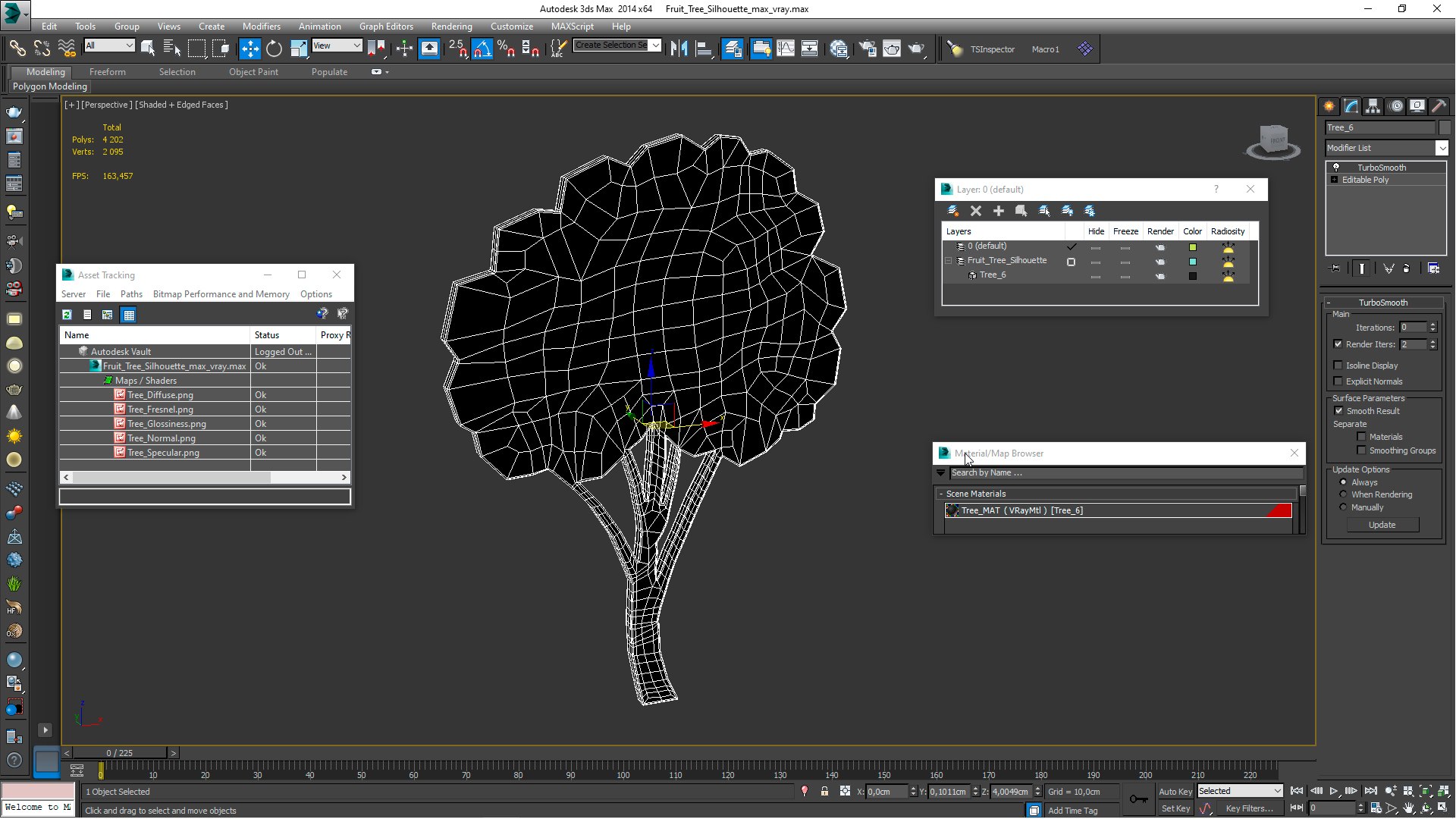1456x819 pixels.
Task: Open the Modify panel tab icon
Action: (1351, 106)
